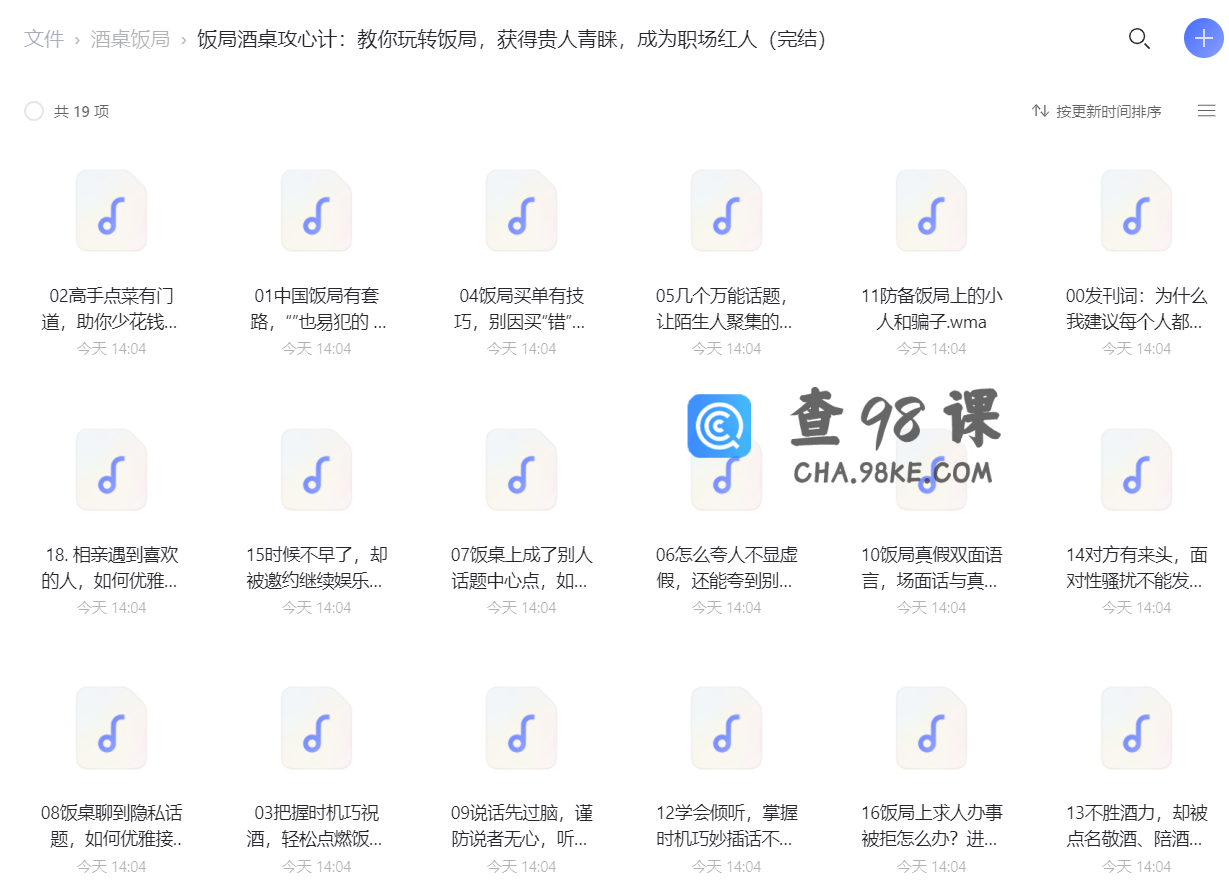1229x888 pixels.
Task: Click the sort direction arrows icon
Action: point(1038,111)
